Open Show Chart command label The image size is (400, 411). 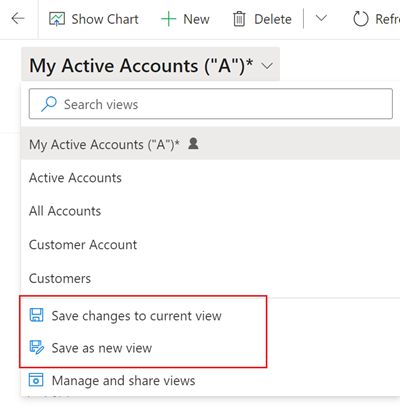click(105, 19)
